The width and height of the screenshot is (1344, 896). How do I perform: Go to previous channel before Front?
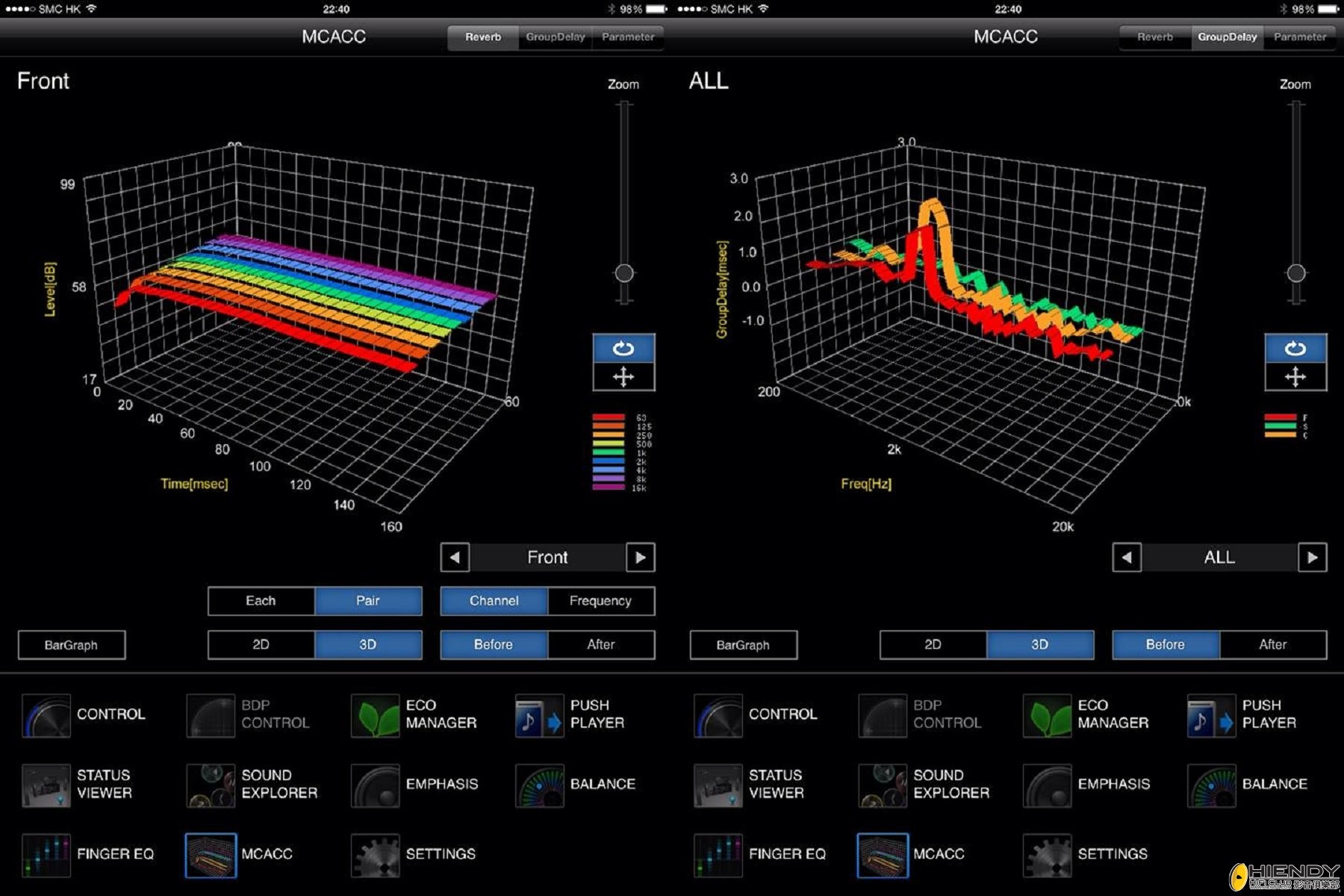(x=455, y=558)
